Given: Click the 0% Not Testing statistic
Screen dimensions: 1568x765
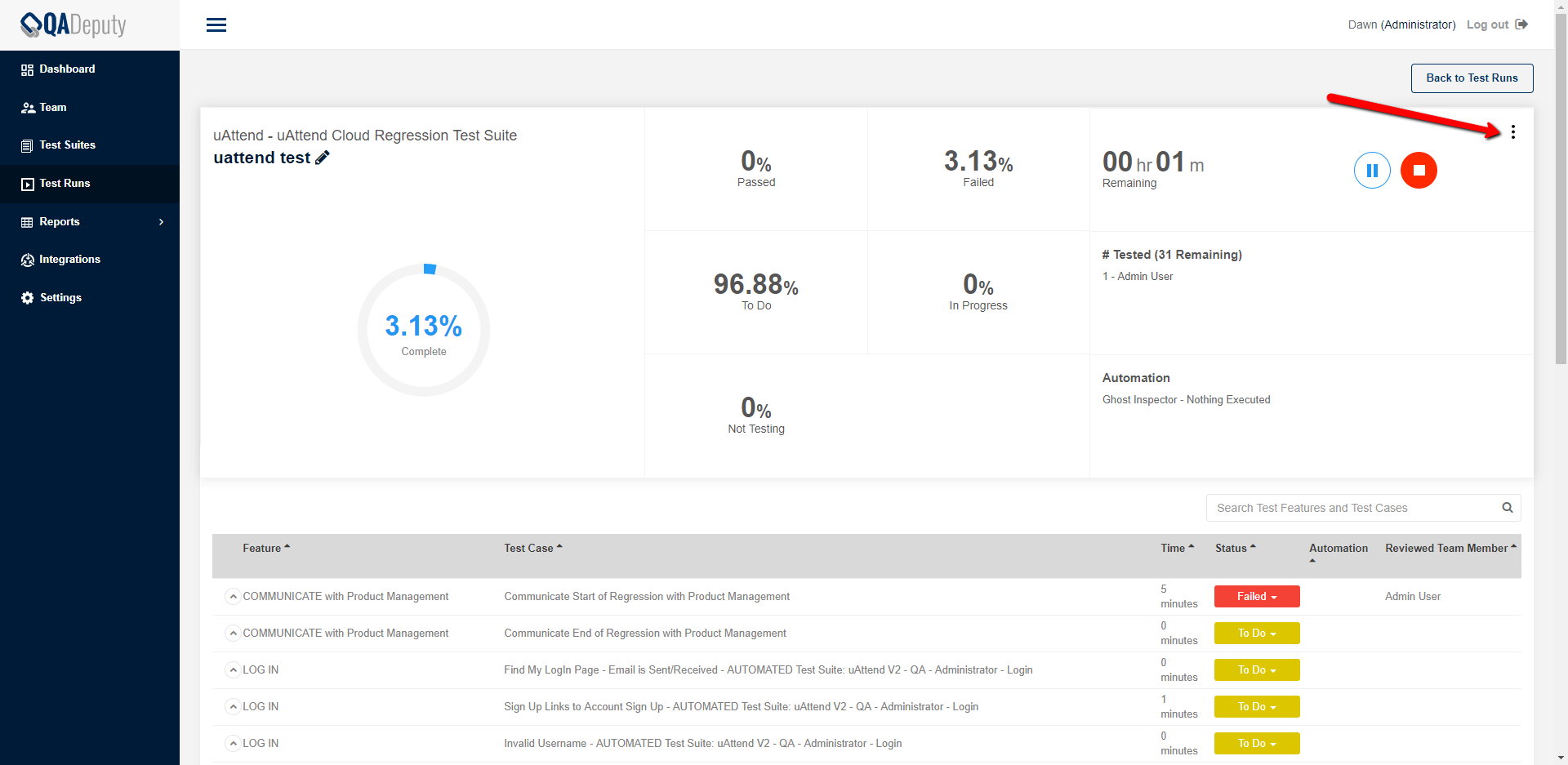Looking at the screenshot, I should pos(756,416).
